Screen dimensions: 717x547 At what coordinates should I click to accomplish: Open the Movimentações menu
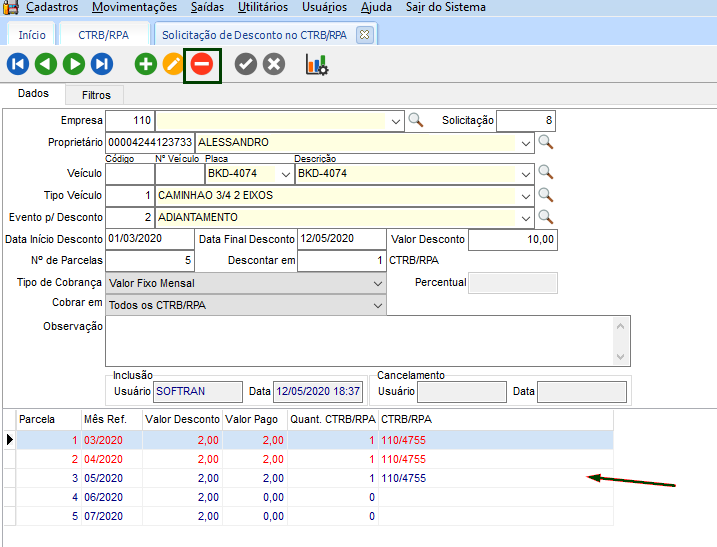(133, 7)
